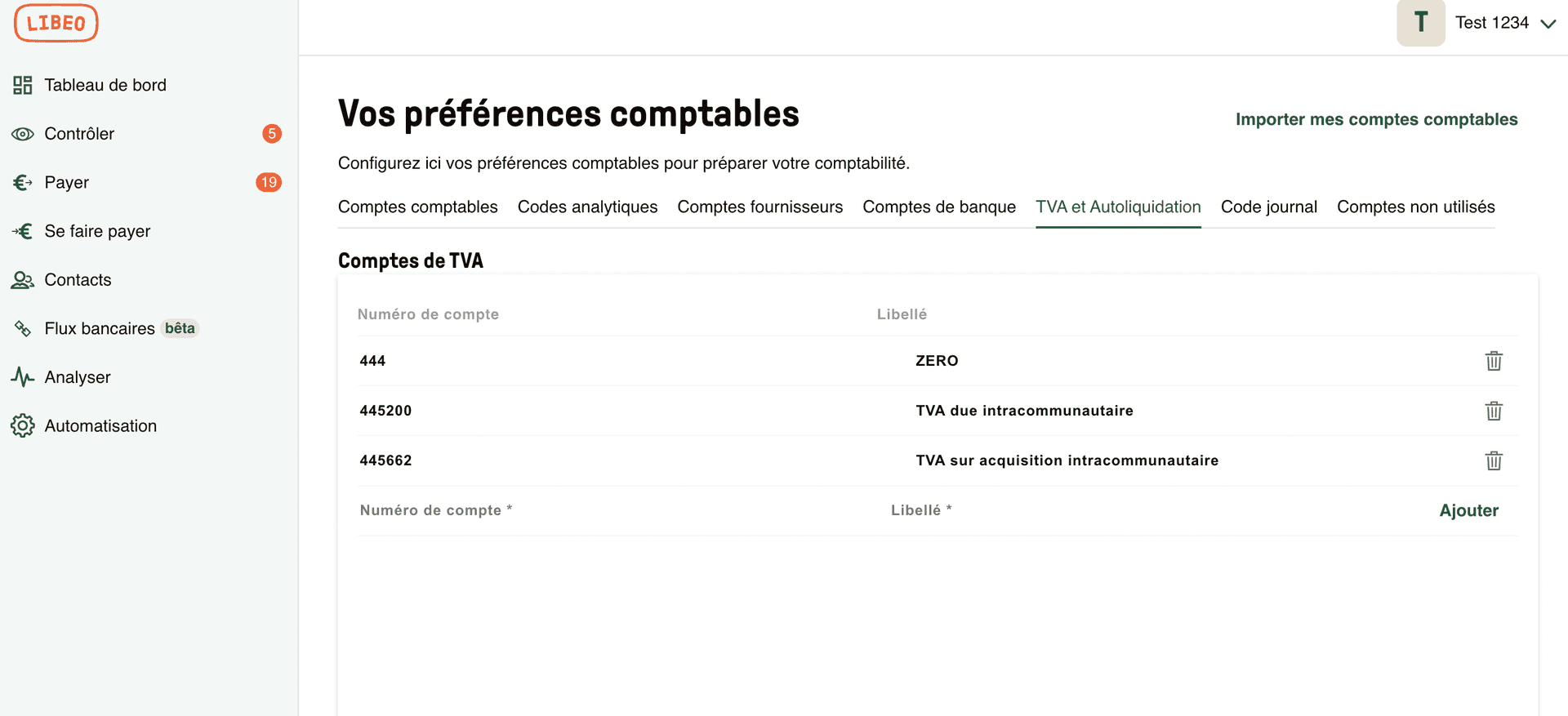
Task: Open Payer via the euro icon
Action: pos(23,182)
